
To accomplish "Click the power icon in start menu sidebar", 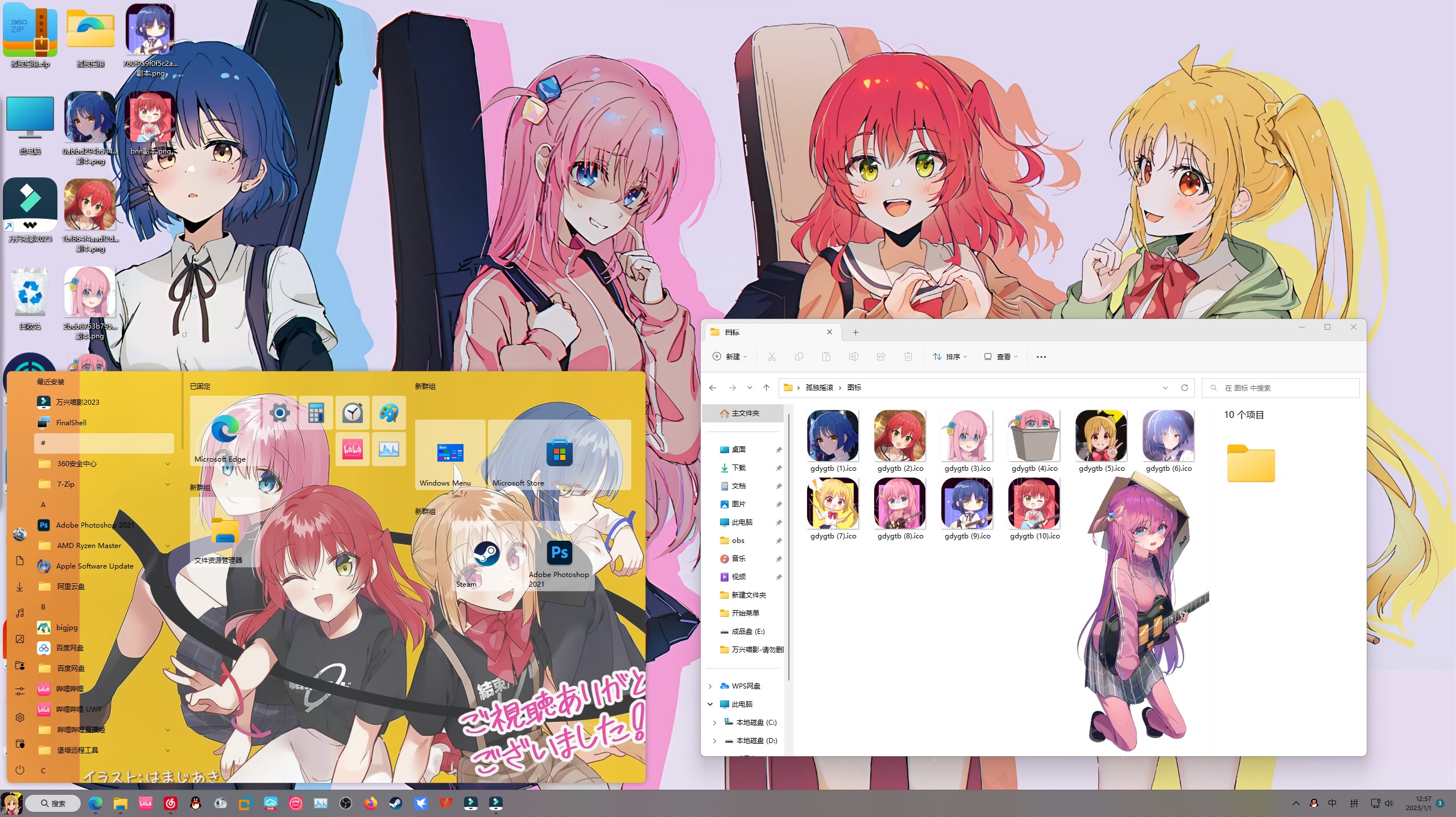I will [x=20, y=770].
